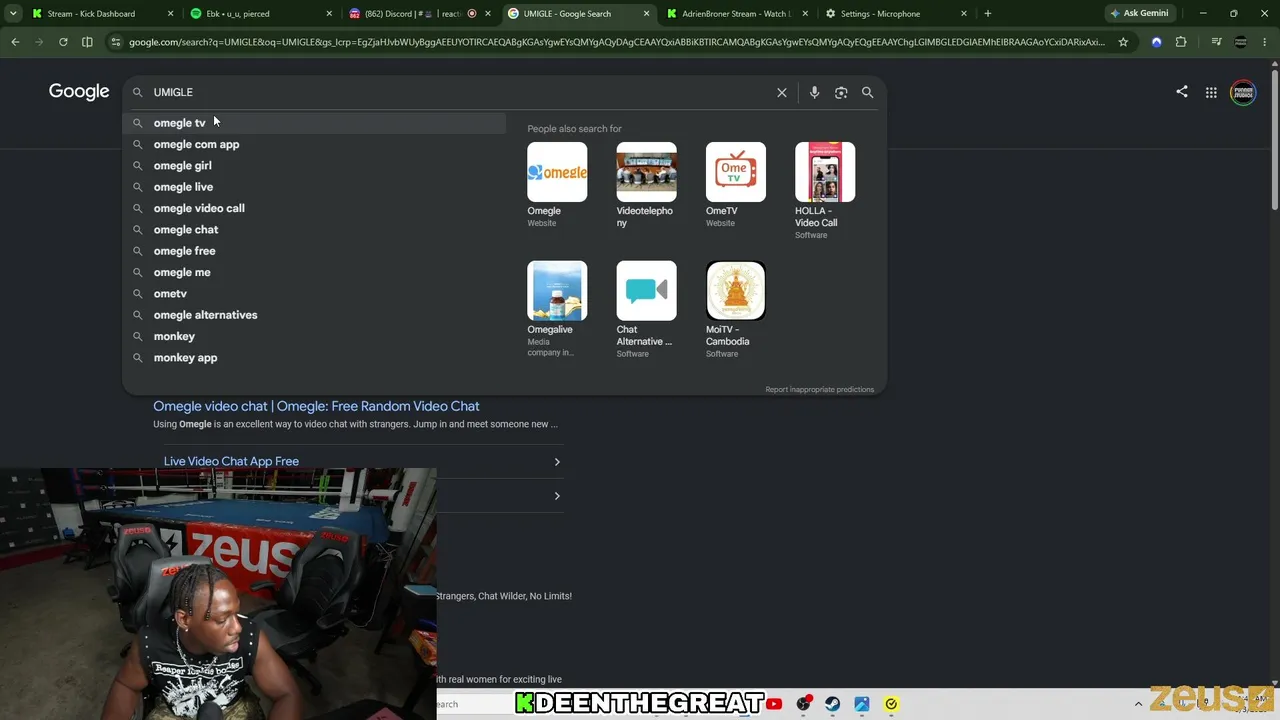Open a new browser tab
The width and height of the screenshot is (1280, 720).
pos(988,14)
